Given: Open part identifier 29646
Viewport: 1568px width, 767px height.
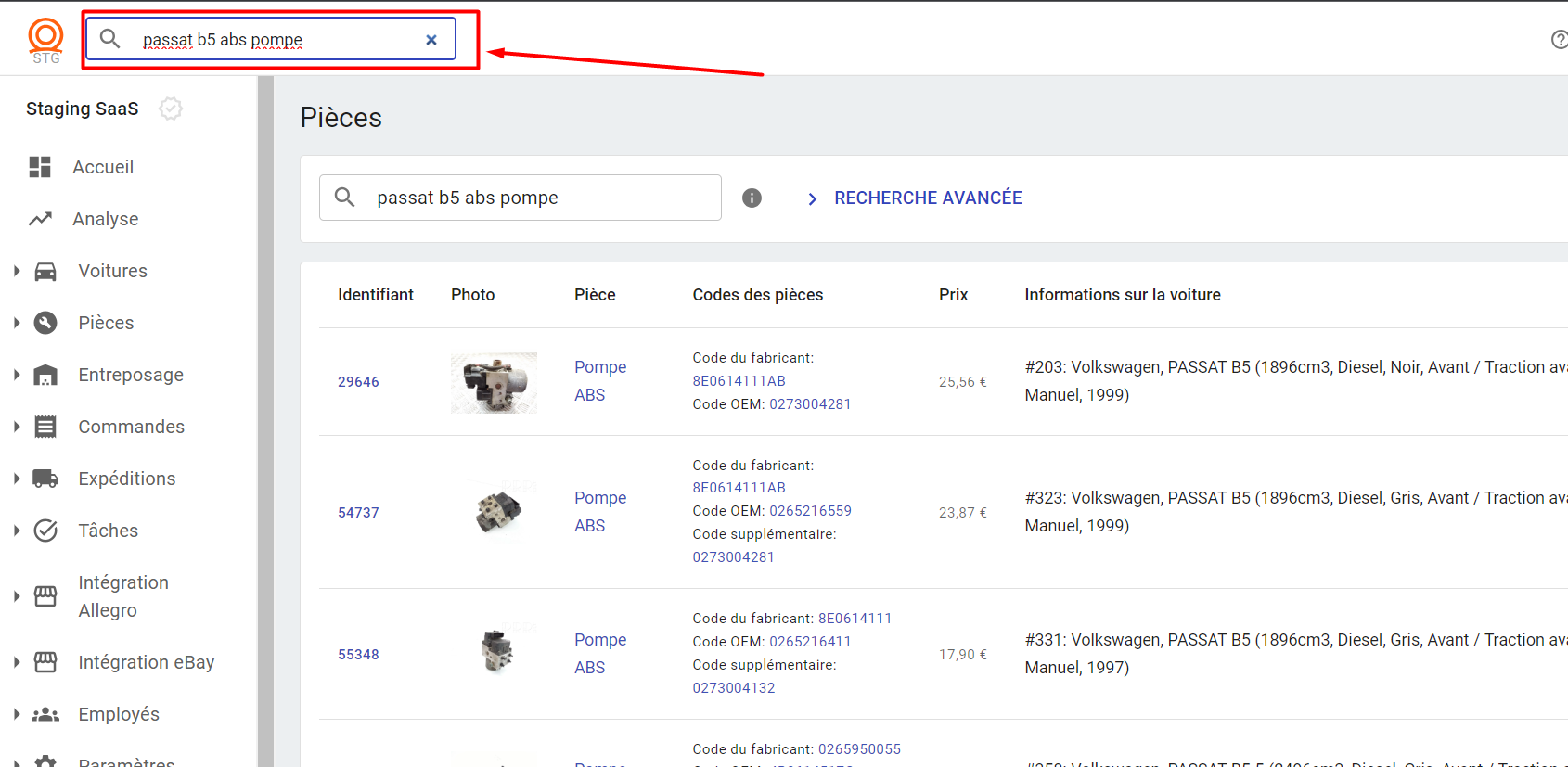Looking at the screenshot, I should 358,381.
